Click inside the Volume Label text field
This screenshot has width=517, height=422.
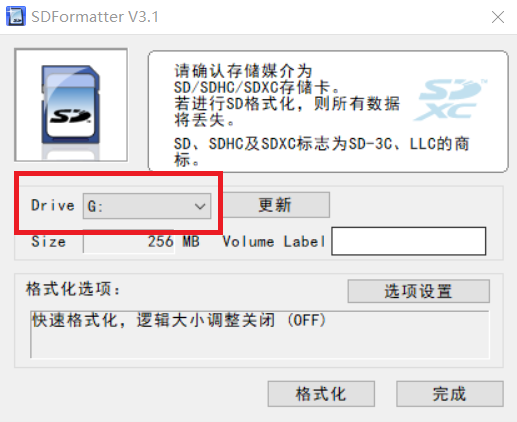tap(409, 241)
